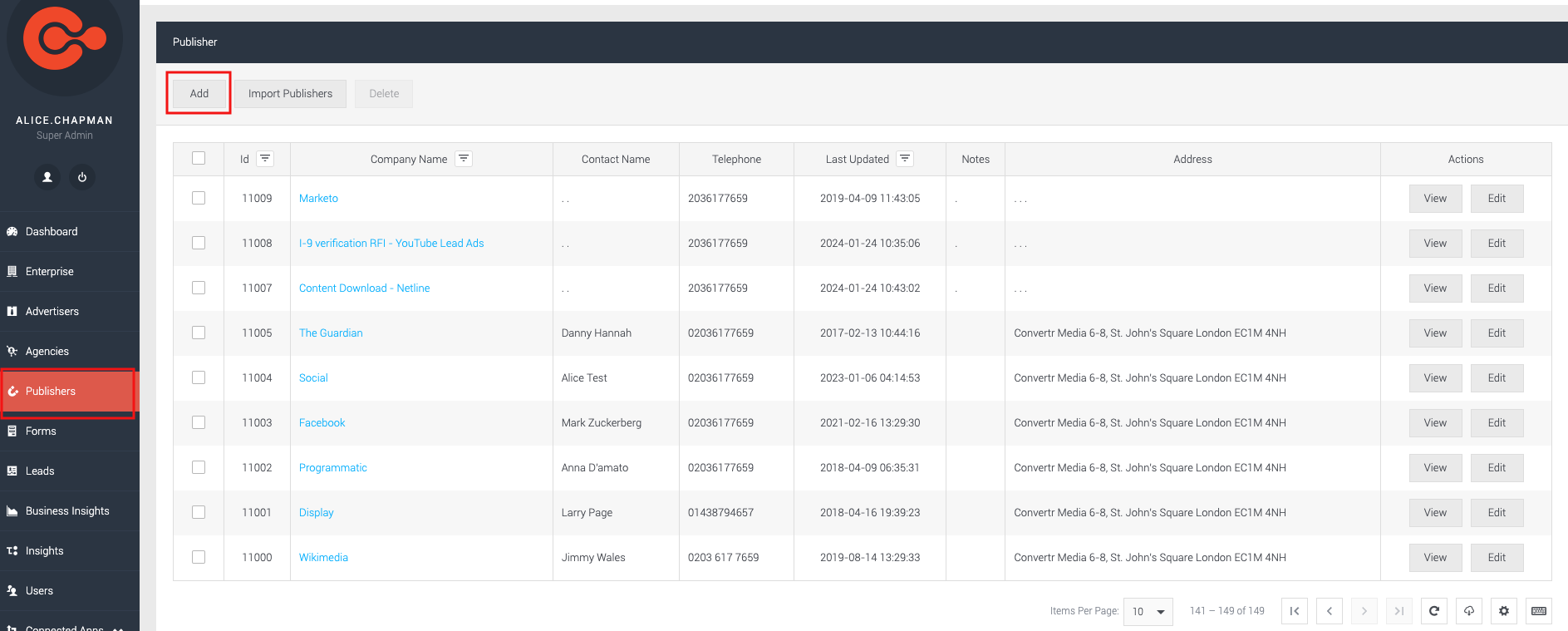Go to Leads in the sidebar
This screenshot has height=631, width=1568.
click(x=70, y=471)
